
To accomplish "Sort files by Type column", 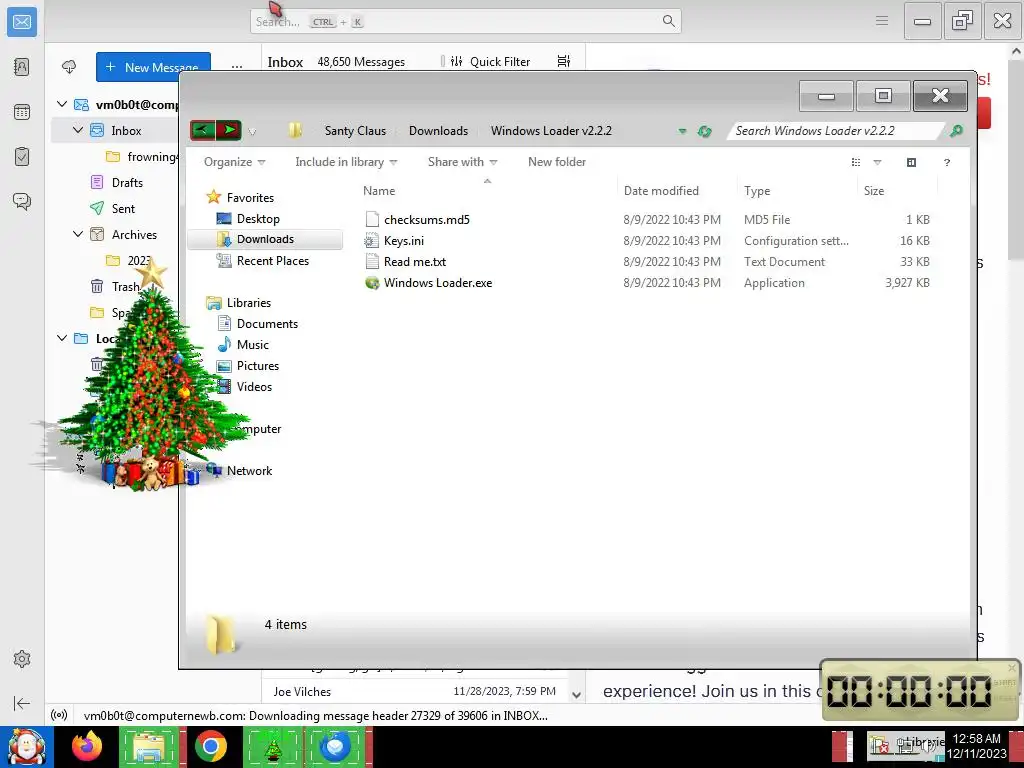I will click(x=757, y=191).
